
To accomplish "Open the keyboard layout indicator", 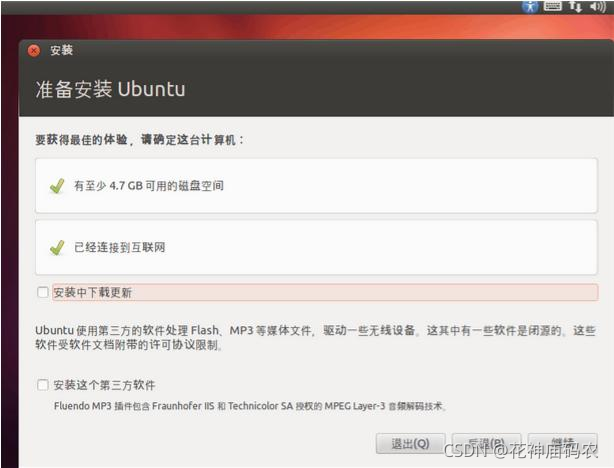I will 552,5.
